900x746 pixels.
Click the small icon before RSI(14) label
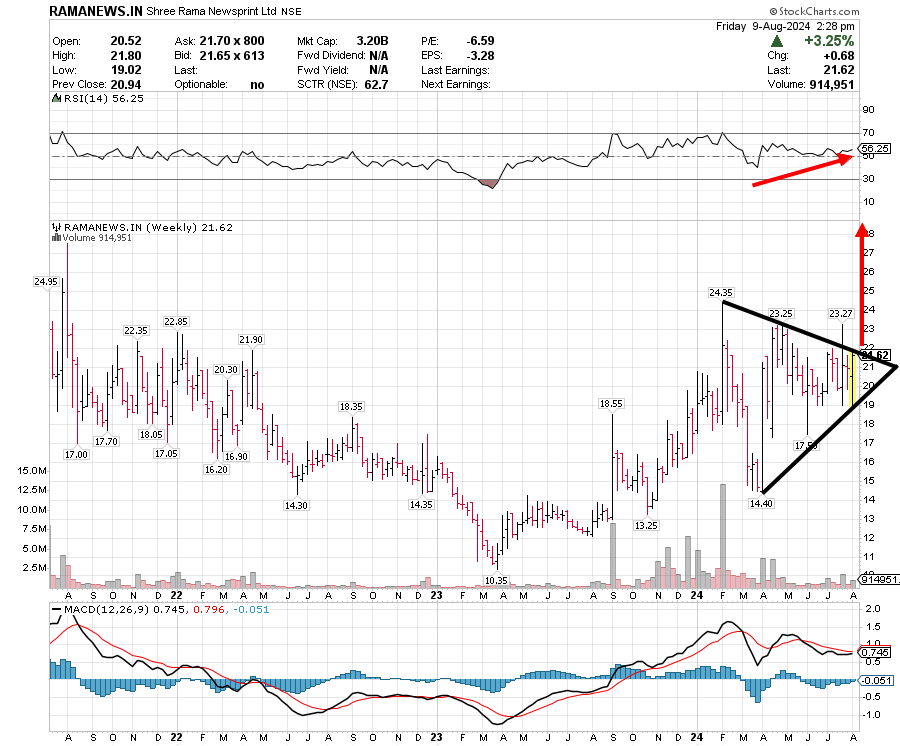[56, 98]
